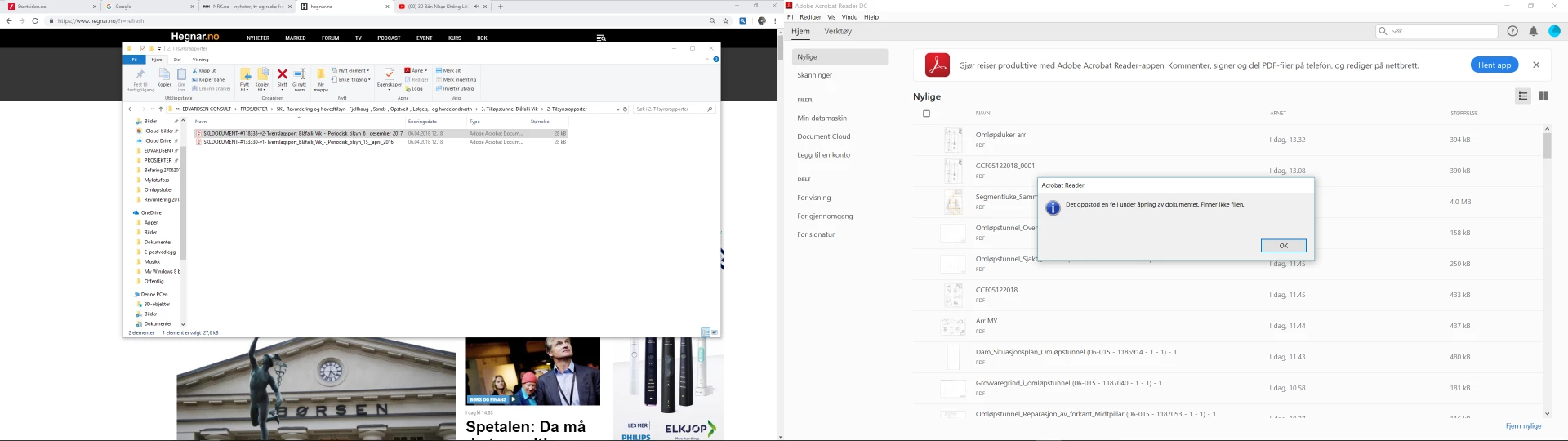Screen dimensions: 1568x441
Task: Select 'Dam_Situasjonsplan_Omløpstunnel' recent file
Action: [1227, 357]
